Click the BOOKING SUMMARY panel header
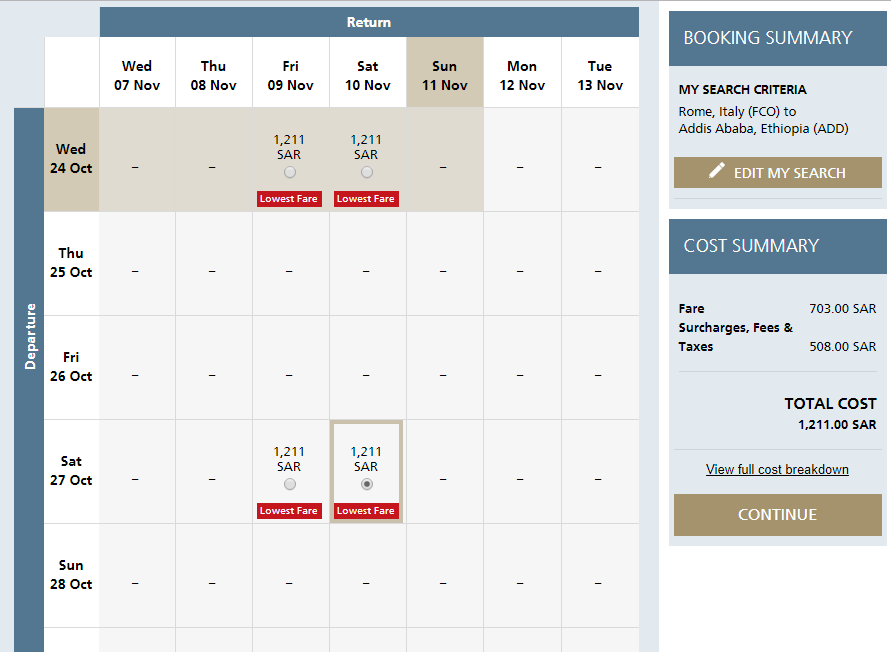 tap(777, 38)
